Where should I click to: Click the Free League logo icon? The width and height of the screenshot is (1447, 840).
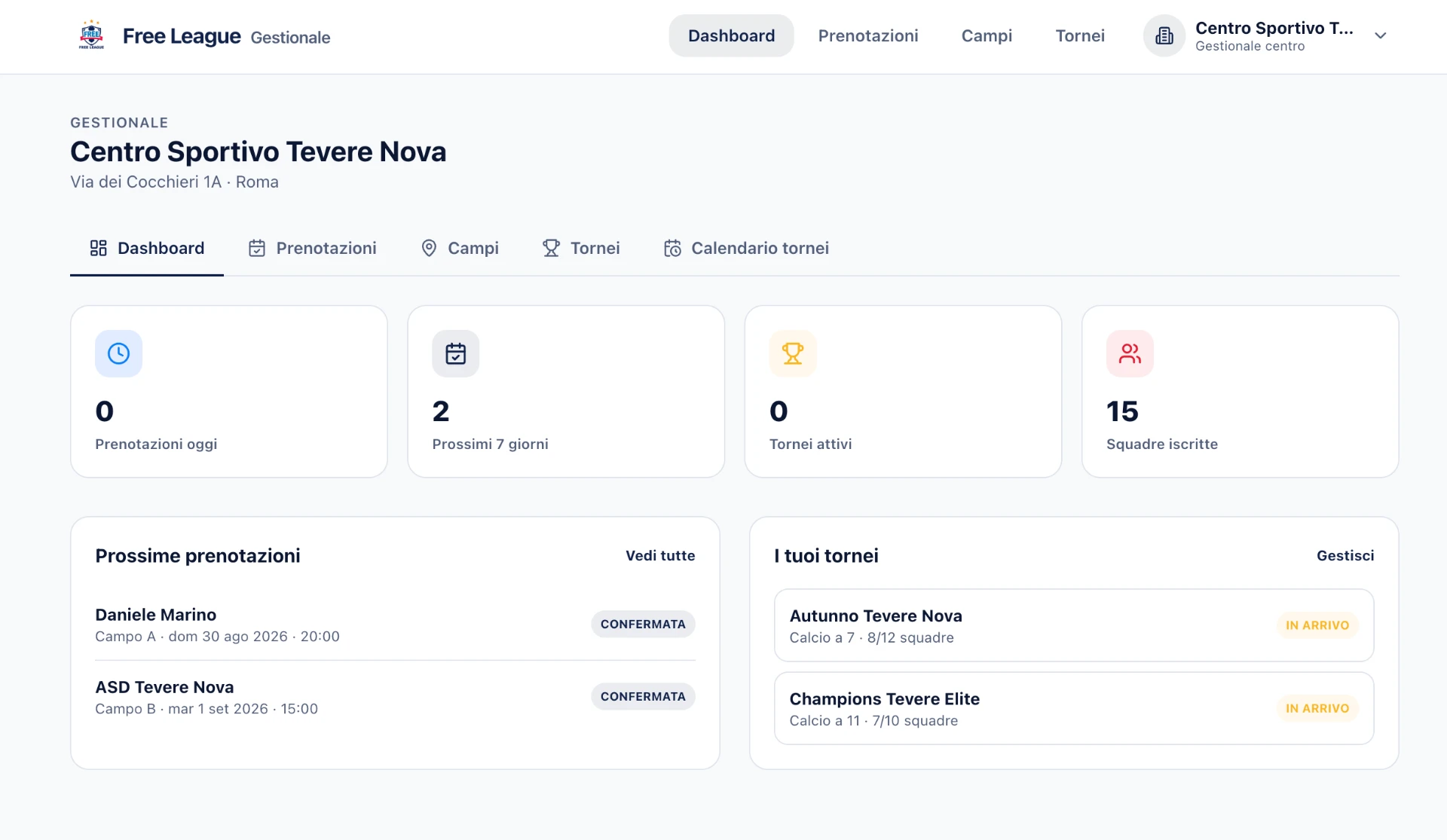point(91,35)
